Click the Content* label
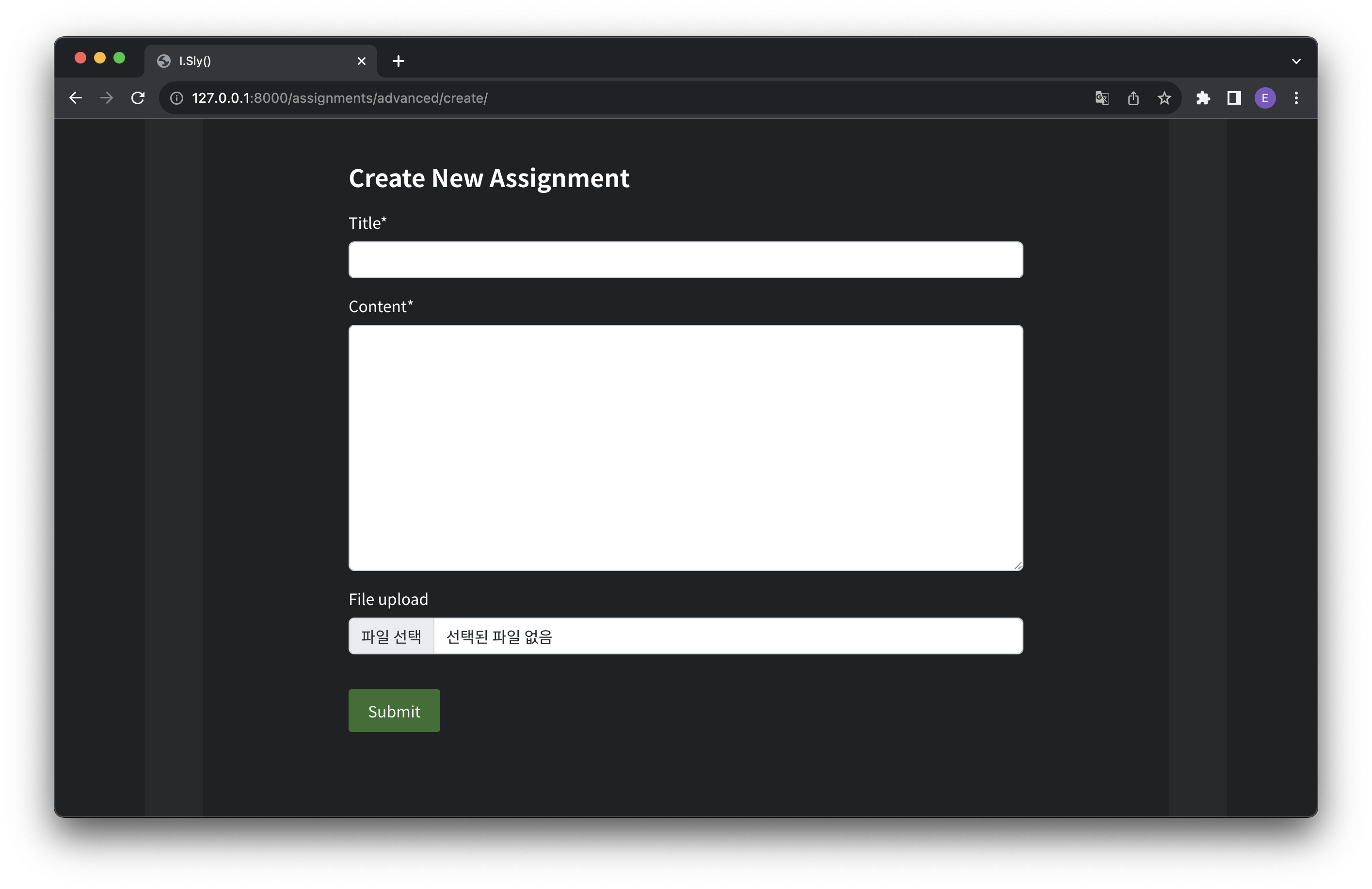The height and width of the screenshot is (889, 1372). click(x=381, y=307)
